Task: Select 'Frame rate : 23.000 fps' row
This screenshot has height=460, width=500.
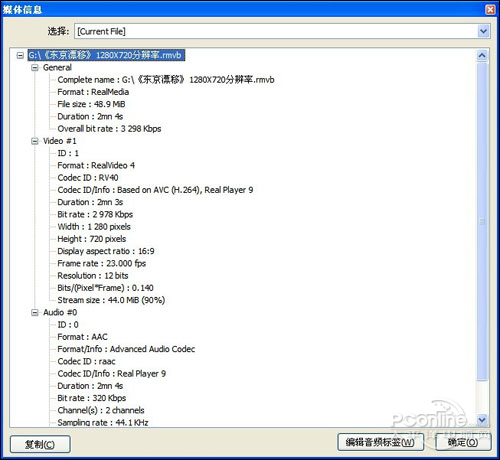Action: tap(102, 264)
